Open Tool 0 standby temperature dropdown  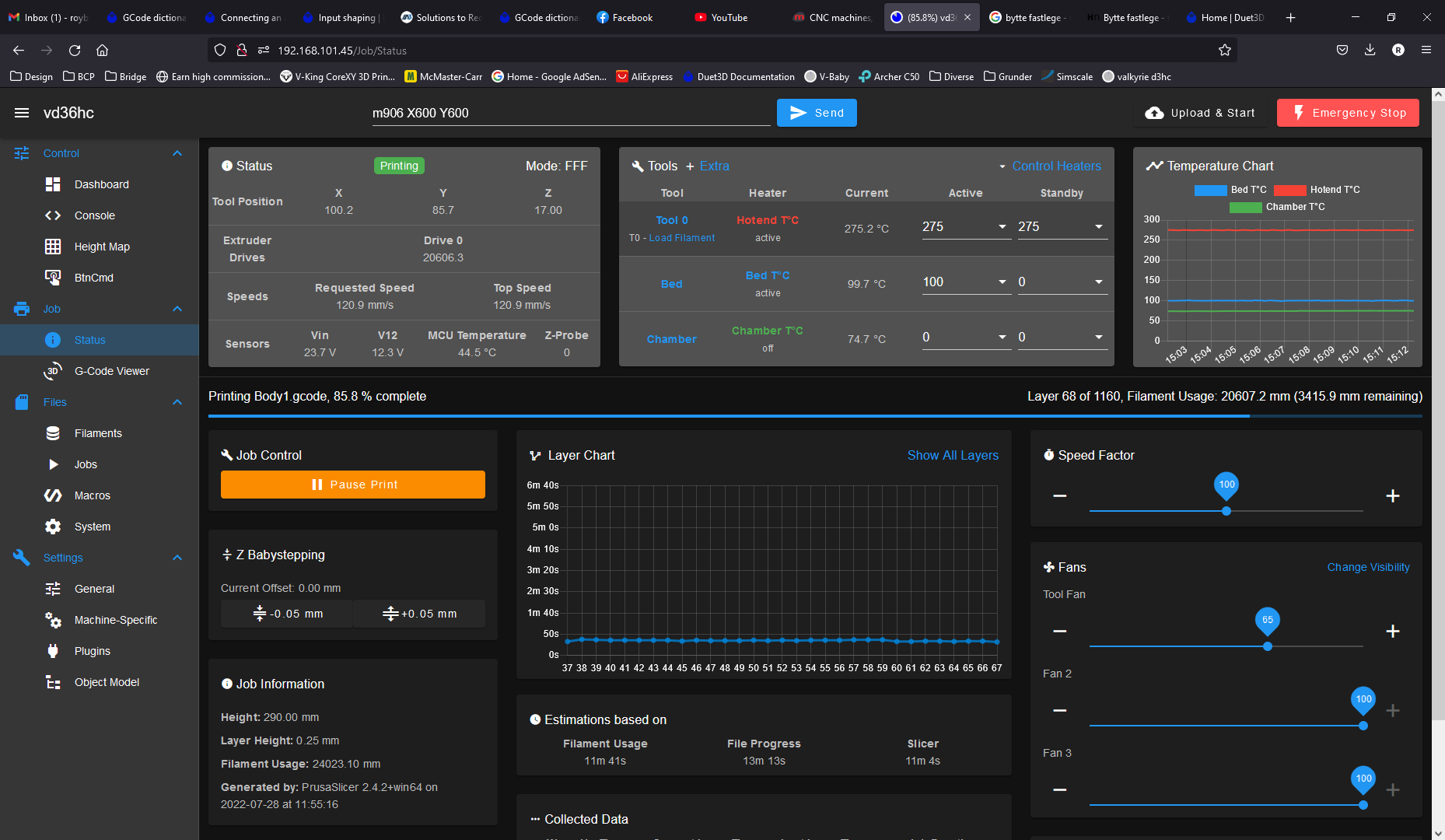1099,226
